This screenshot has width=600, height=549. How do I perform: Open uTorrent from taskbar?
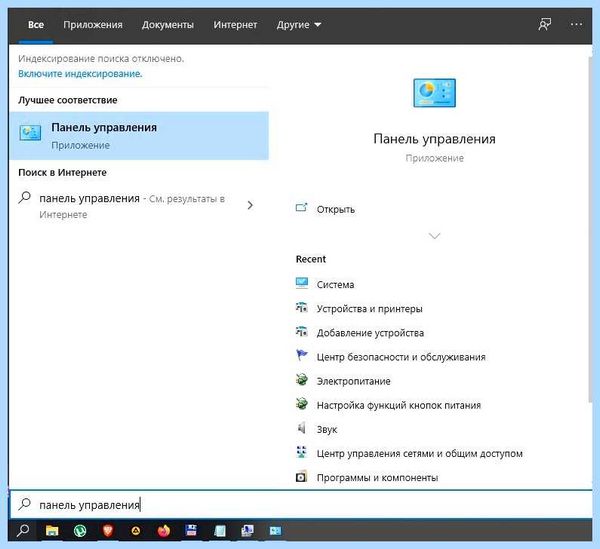click(x=80, y=530)
